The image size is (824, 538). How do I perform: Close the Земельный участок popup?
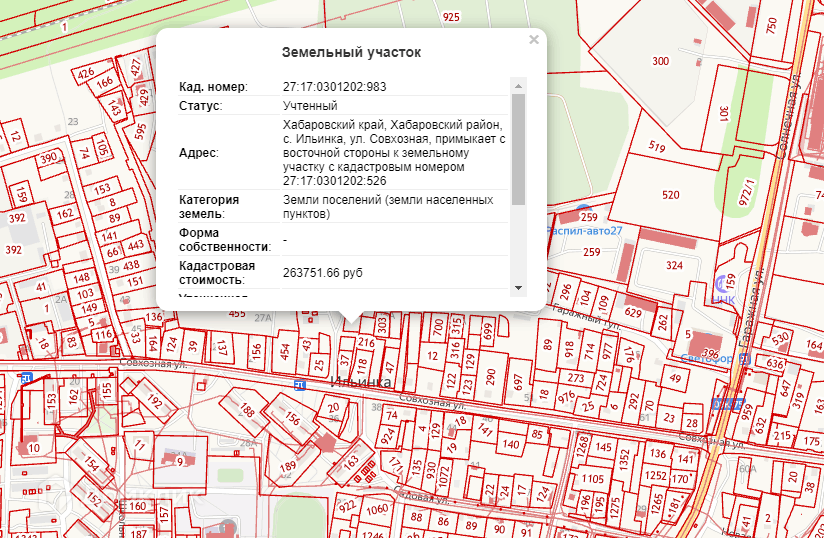(533, 39)
